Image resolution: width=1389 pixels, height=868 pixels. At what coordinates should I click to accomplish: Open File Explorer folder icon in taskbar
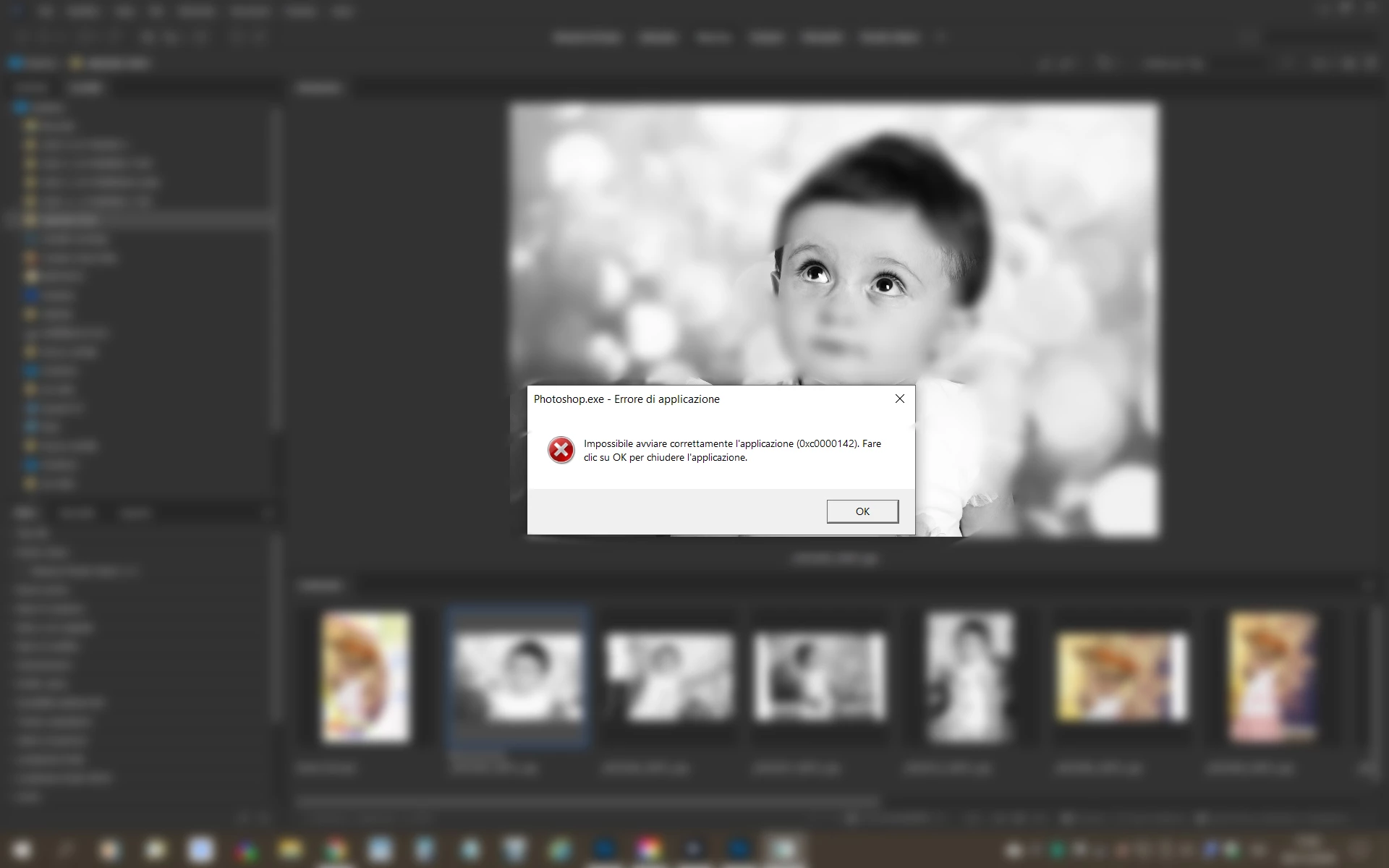290,849
